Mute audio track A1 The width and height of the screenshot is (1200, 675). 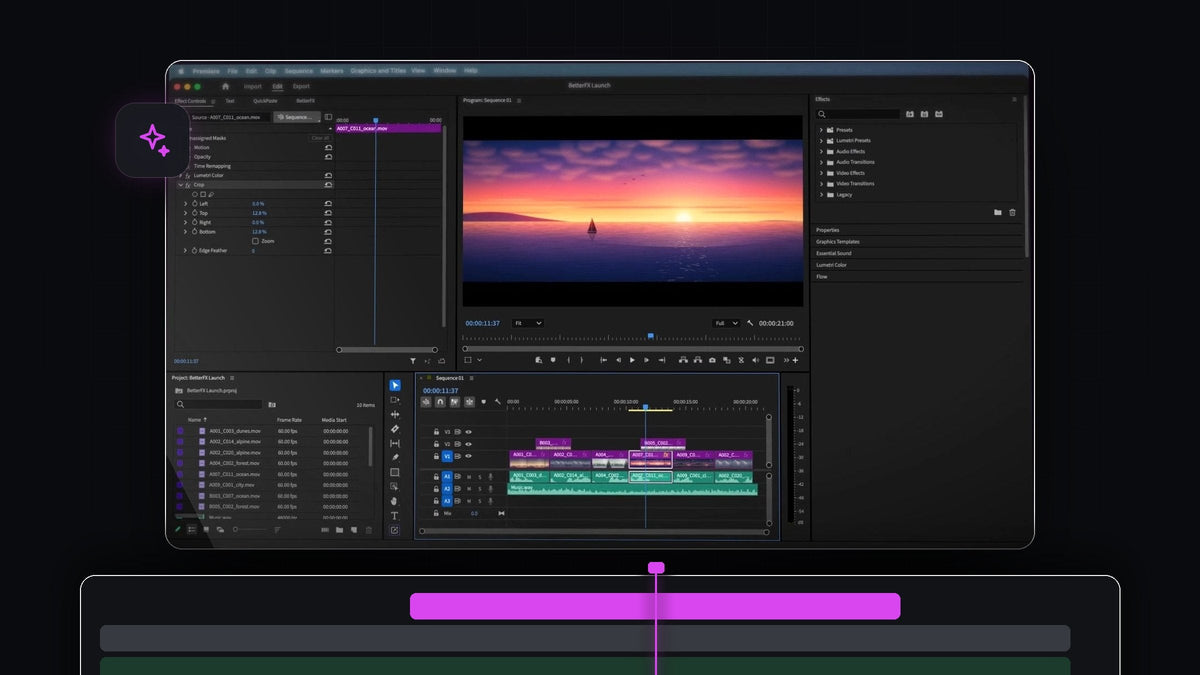click(x=469, y=477)
